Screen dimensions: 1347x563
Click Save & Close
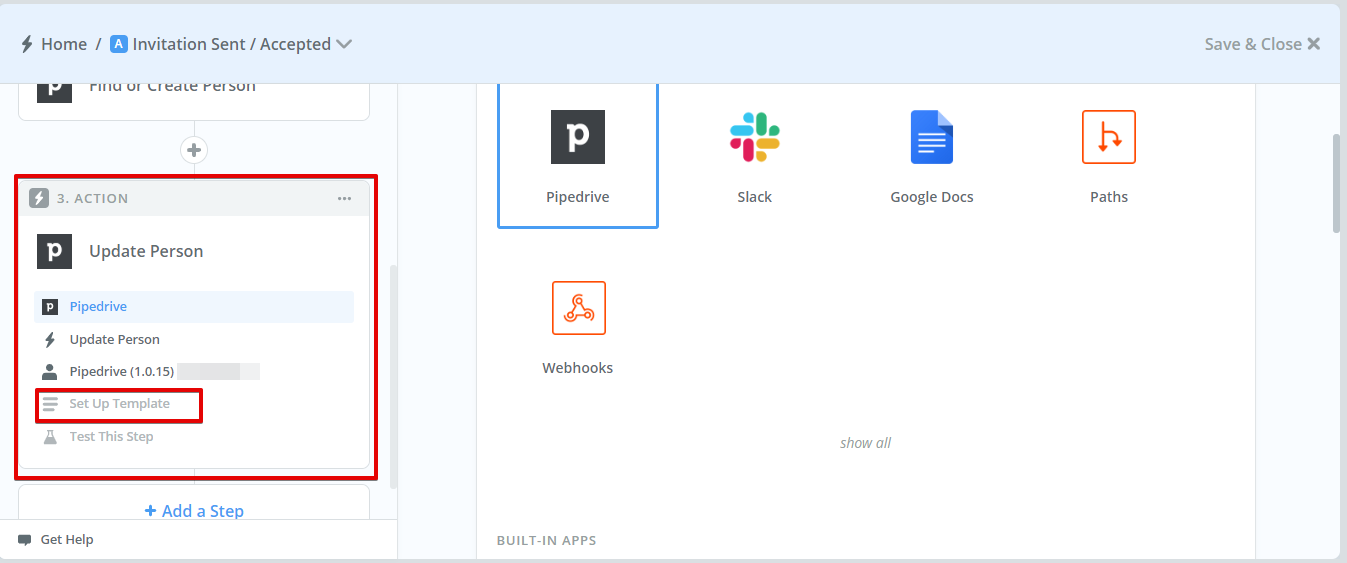click(1253, 44)
